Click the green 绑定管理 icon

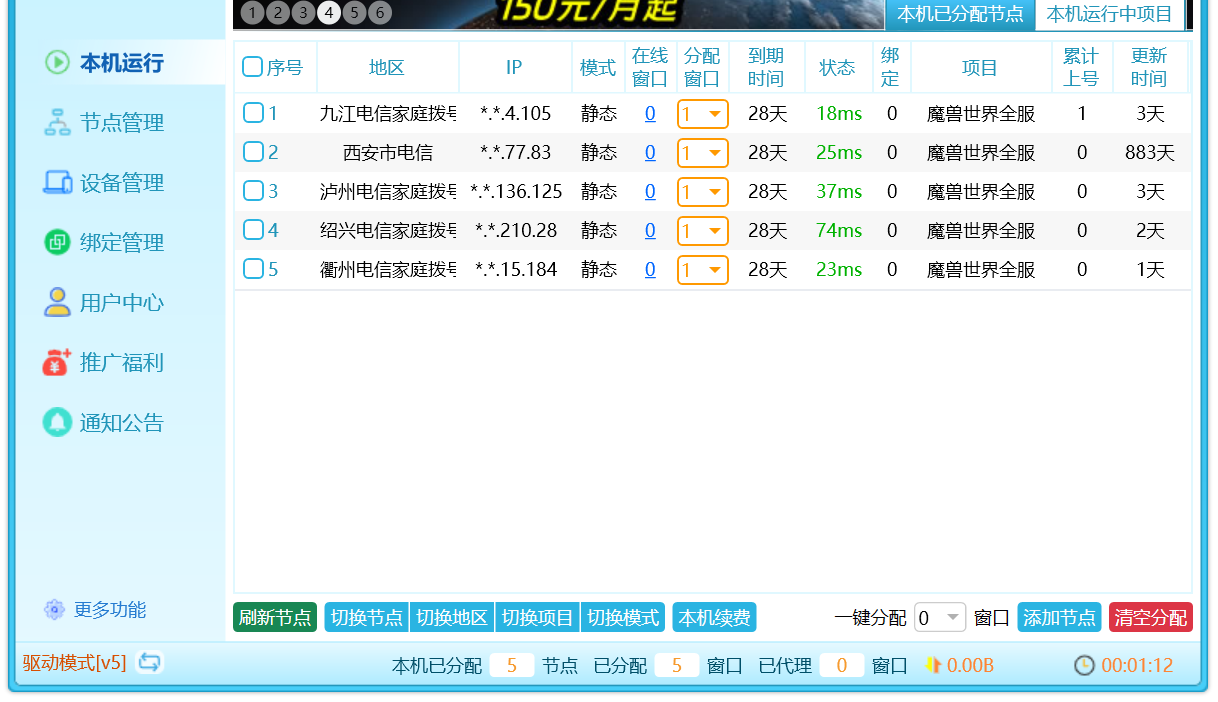(x=57, y=243)
